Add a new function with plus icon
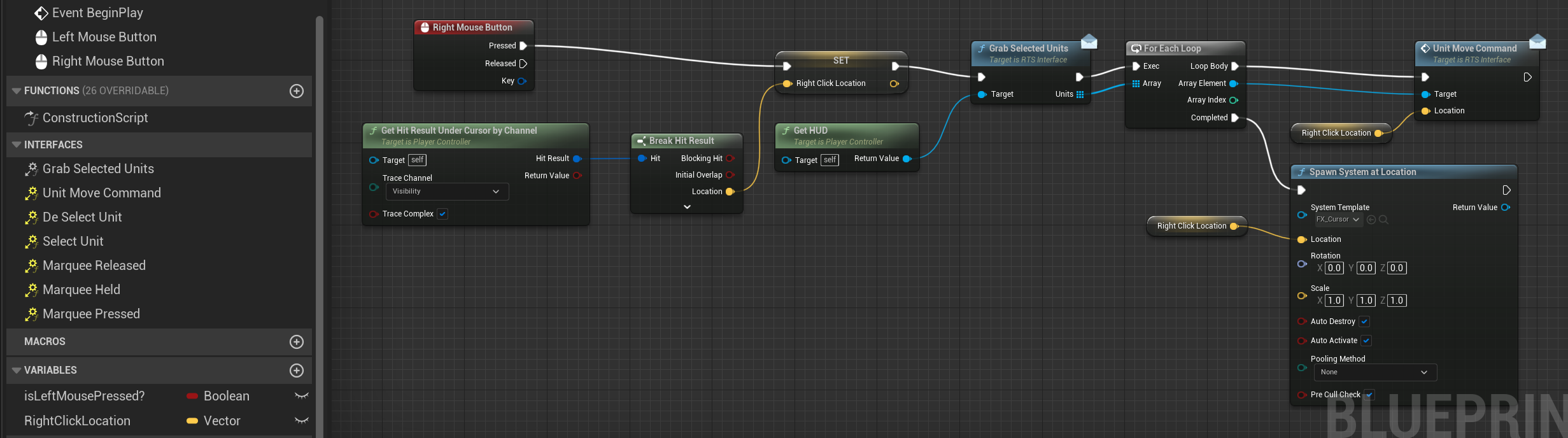The height and width of the screenshot is (438, 1568). click(x=297, y=91)
